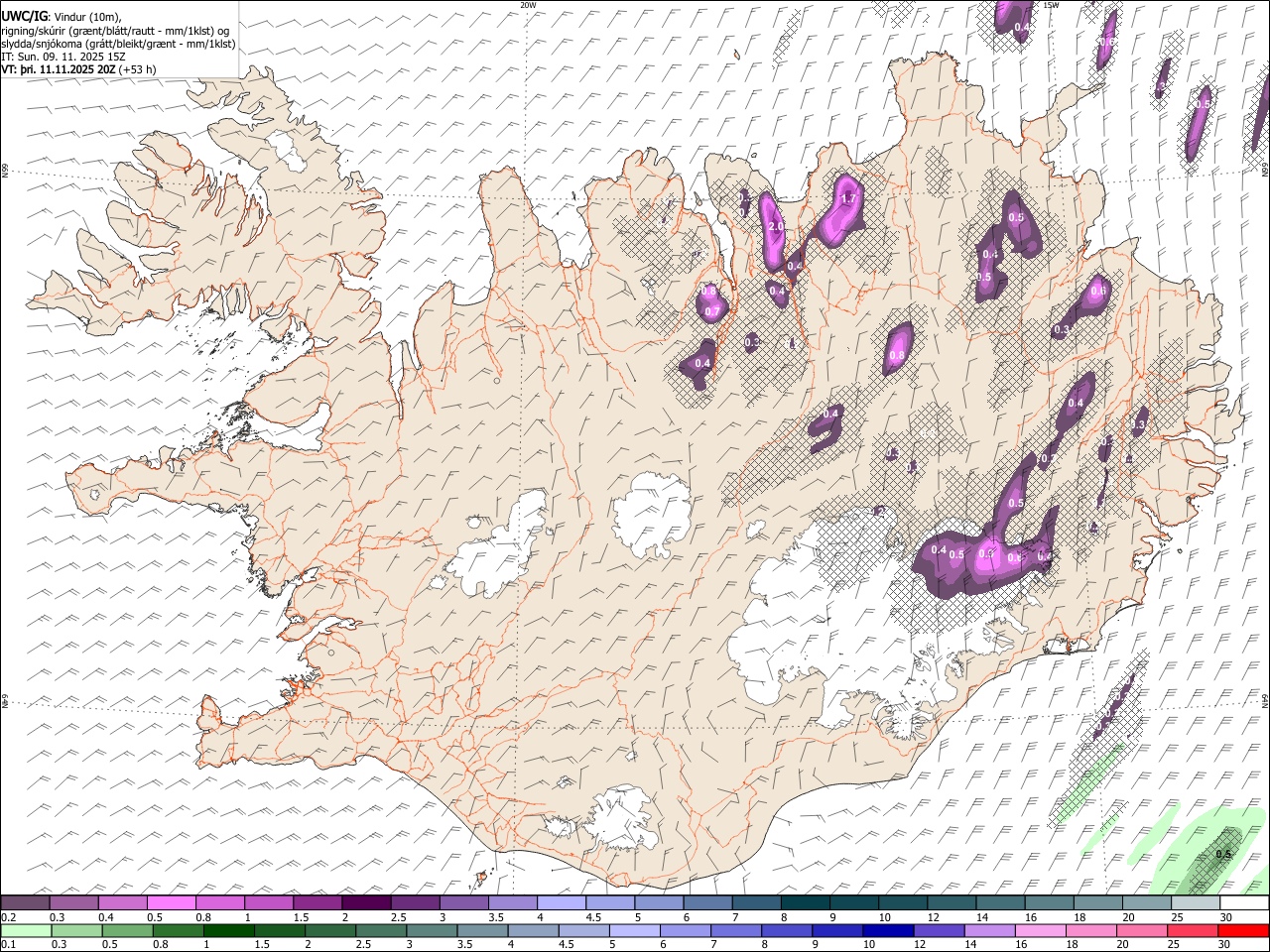Click the light gray 25 snow legend swatch
Screen dimensions: 1270x952
pos(1196,903)
